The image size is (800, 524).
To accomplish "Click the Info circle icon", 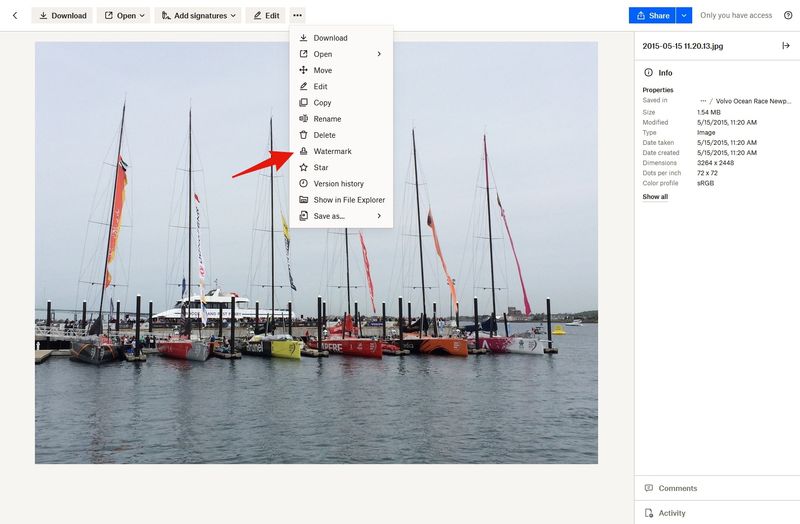I will 648,73.
